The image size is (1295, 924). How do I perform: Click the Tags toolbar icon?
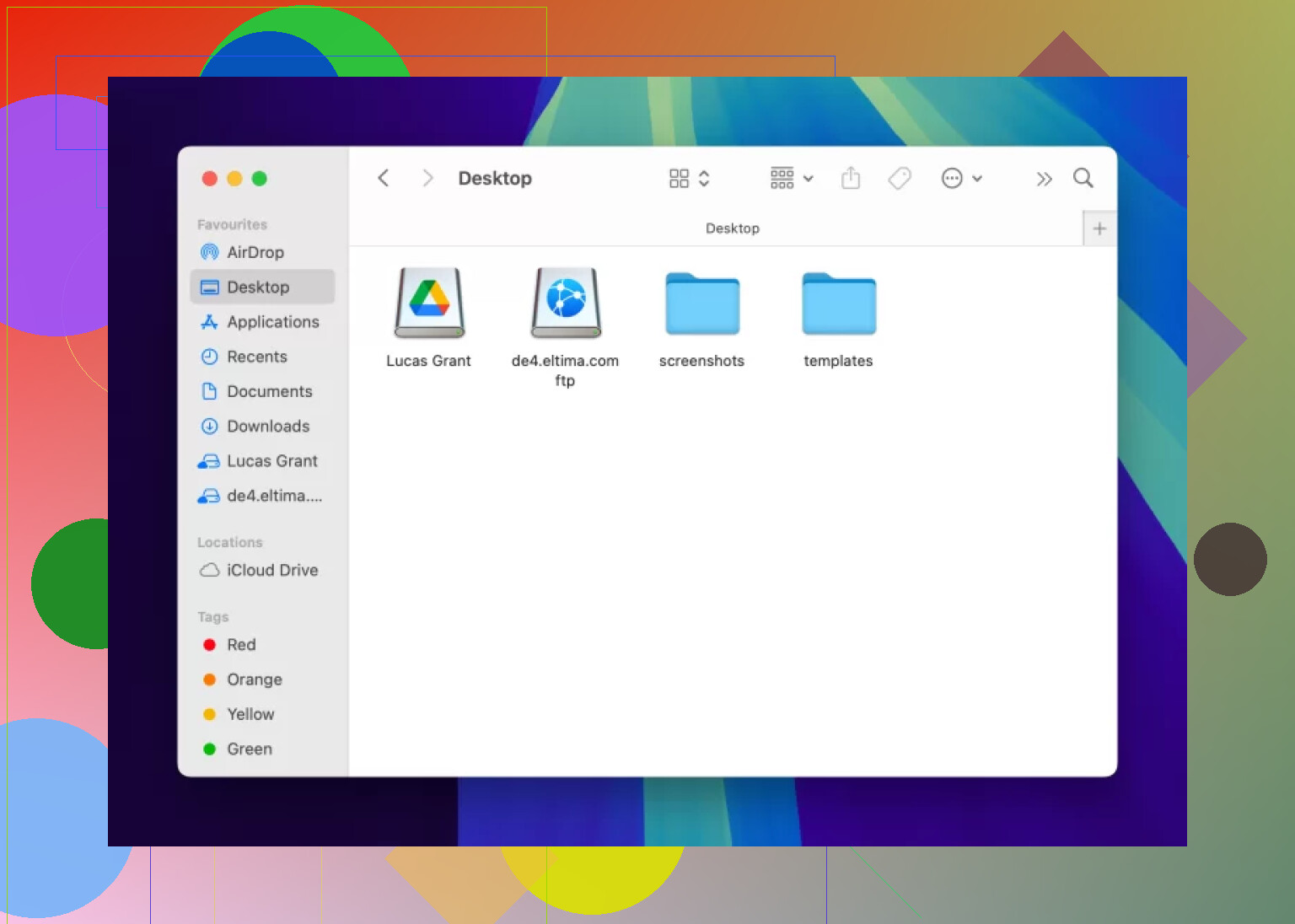[900, 179]
